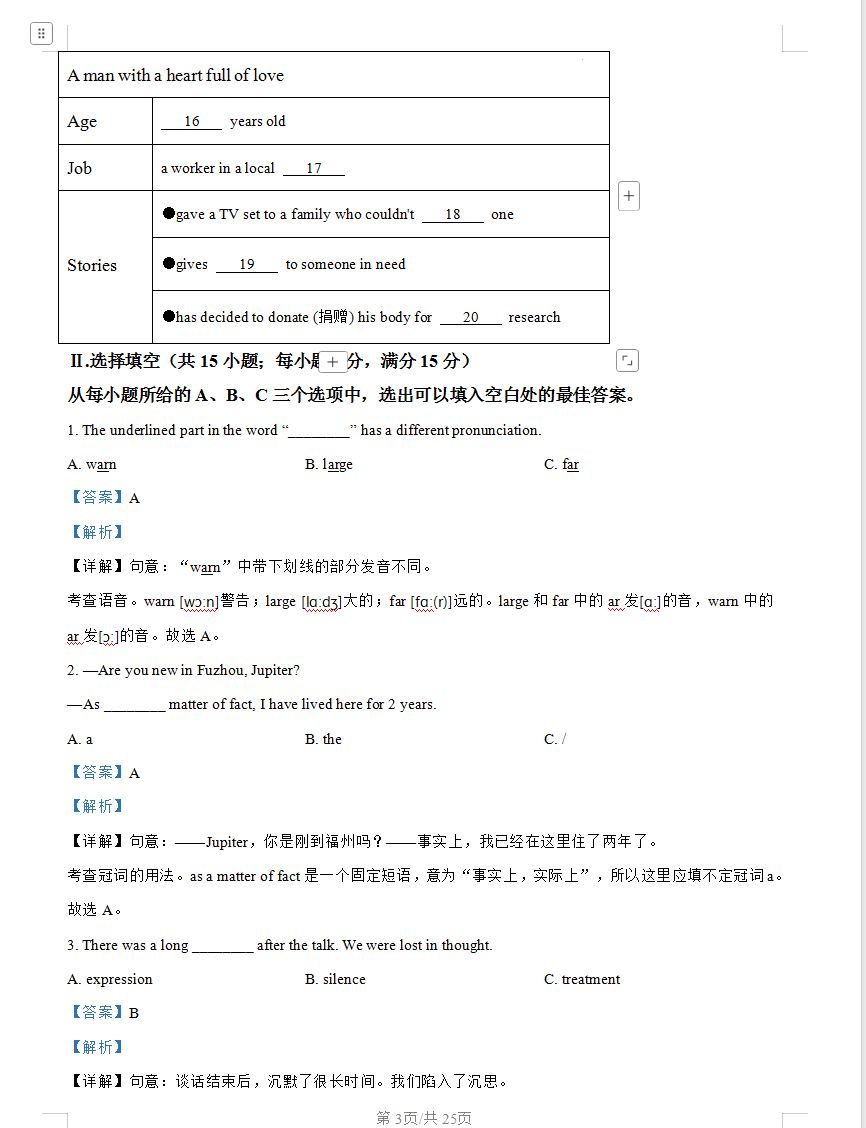
Task: Click the 【答案】A line under question 1
Action: pos(104,498)
